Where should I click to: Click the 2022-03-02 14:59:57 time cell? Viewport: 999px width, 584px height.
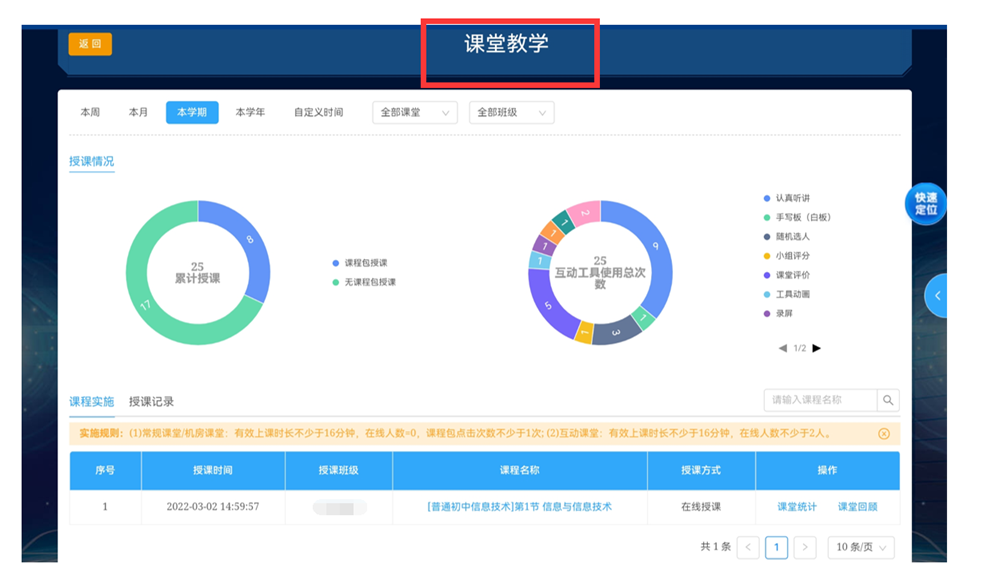click(x=213, y=507)
